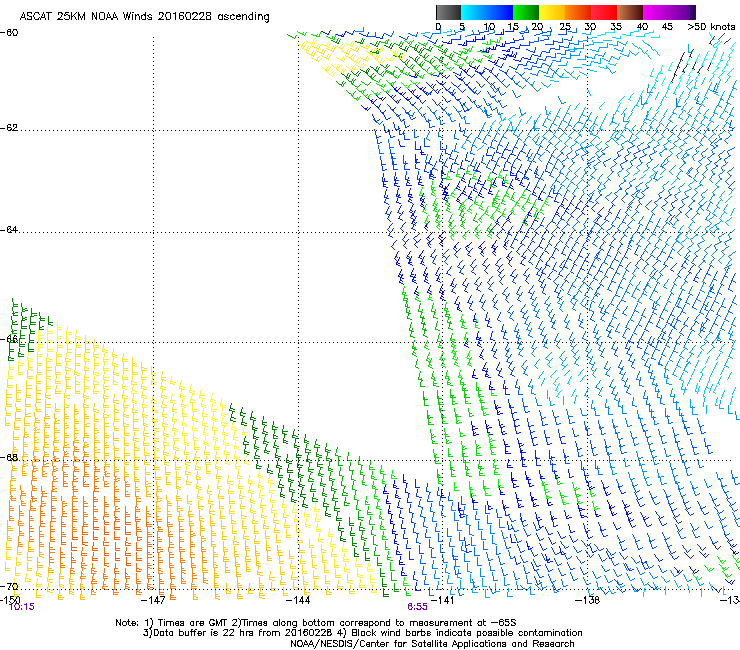
Task: Click the green 15-20 knots legend swatch
Action: tap(526, 12)
